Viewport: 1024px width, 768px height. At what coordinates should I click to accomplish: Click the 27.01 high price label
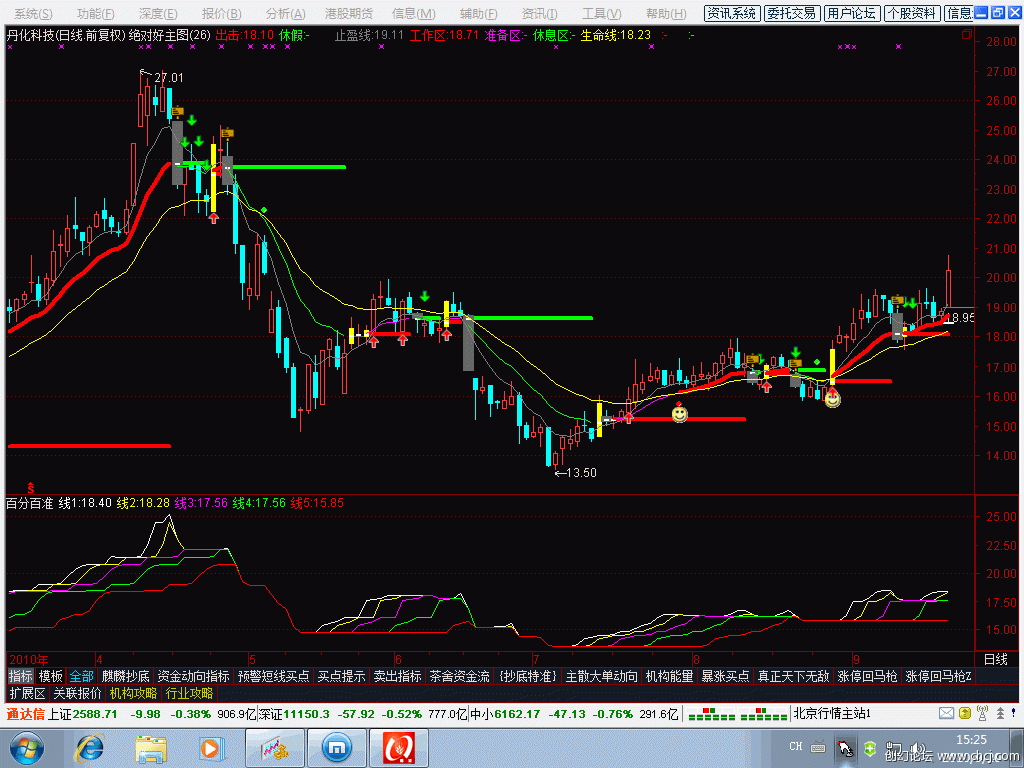pyautogui.click(x=168, y=78)
